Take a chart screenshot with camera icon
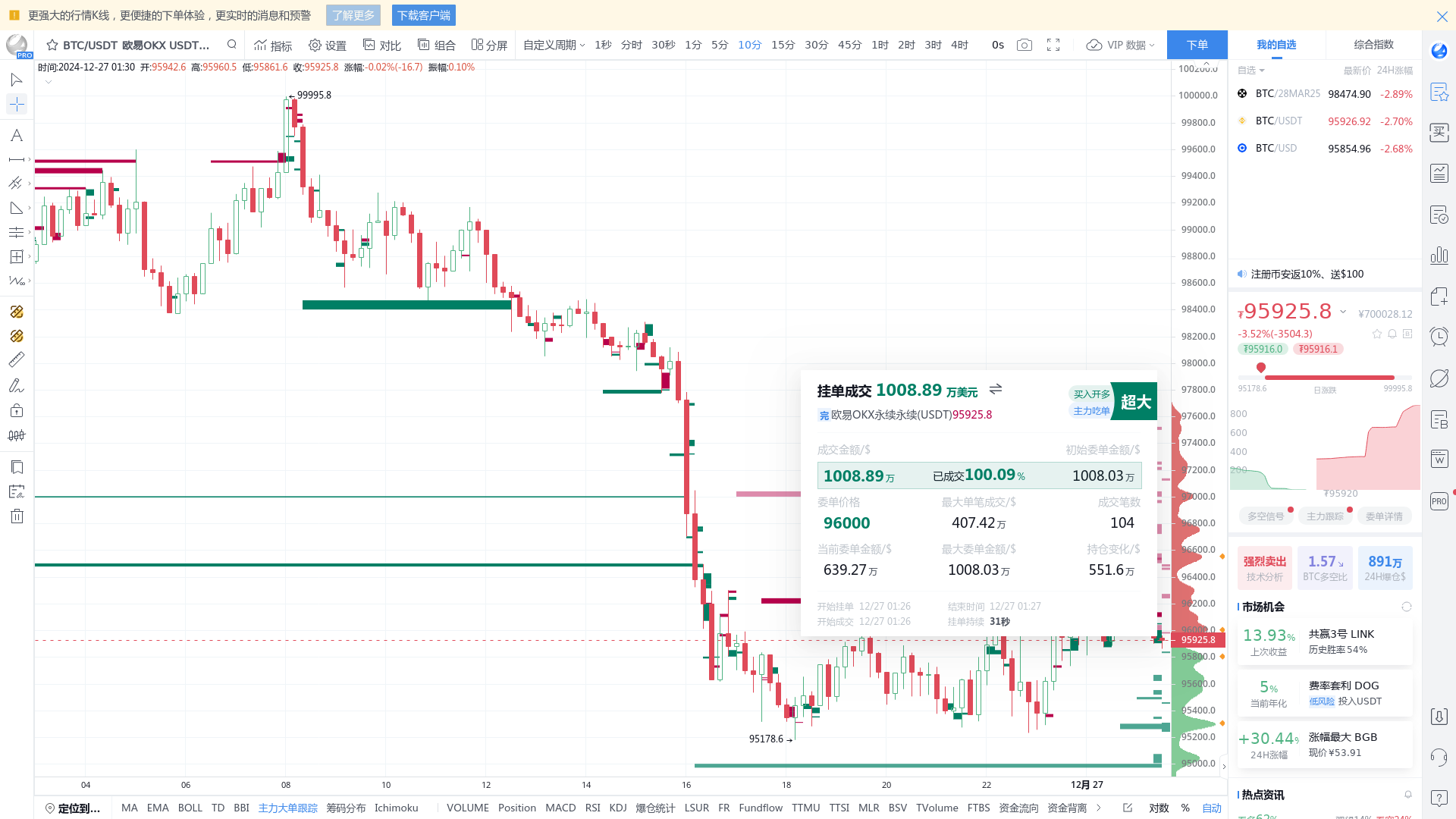Viewport: 1456px width, 819px height. click(x=1025, y=45)
